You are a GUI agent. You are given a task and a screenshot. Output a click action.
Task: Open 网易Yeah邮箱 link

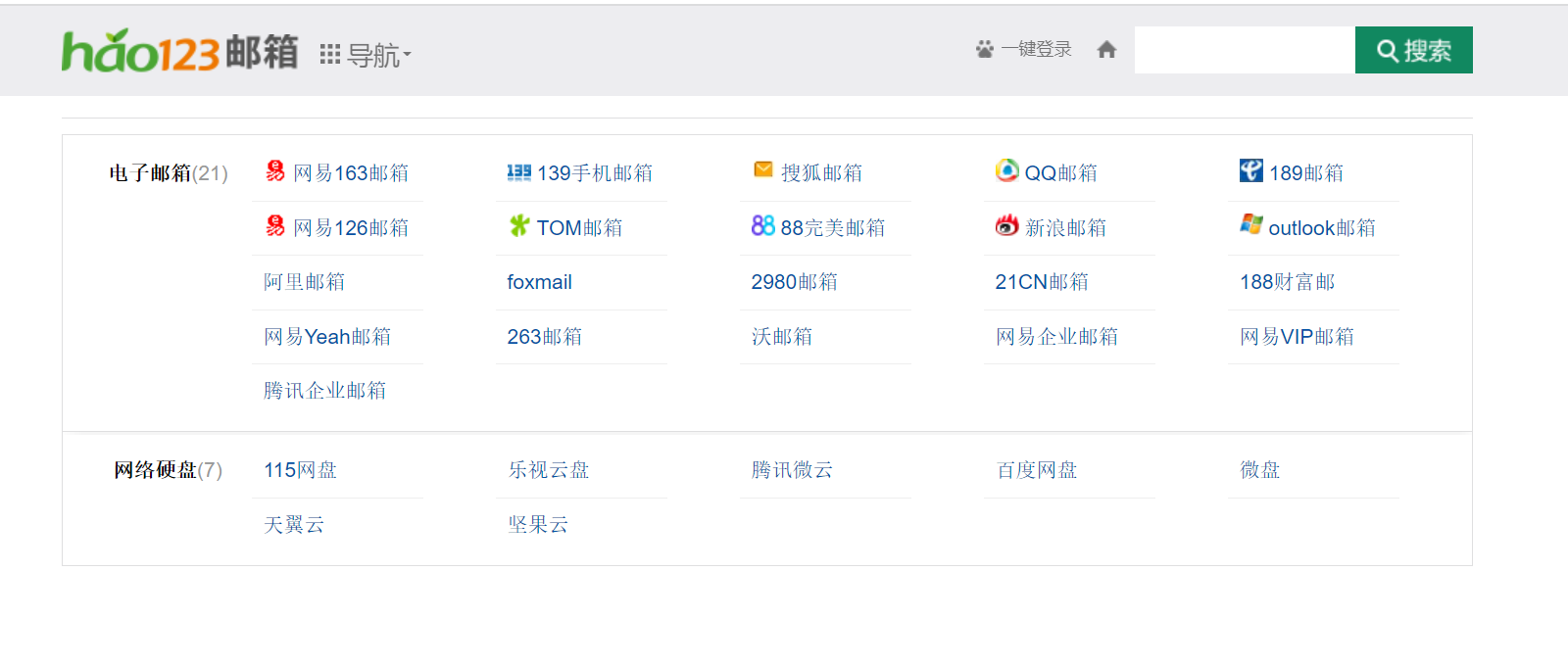(327, 337)
